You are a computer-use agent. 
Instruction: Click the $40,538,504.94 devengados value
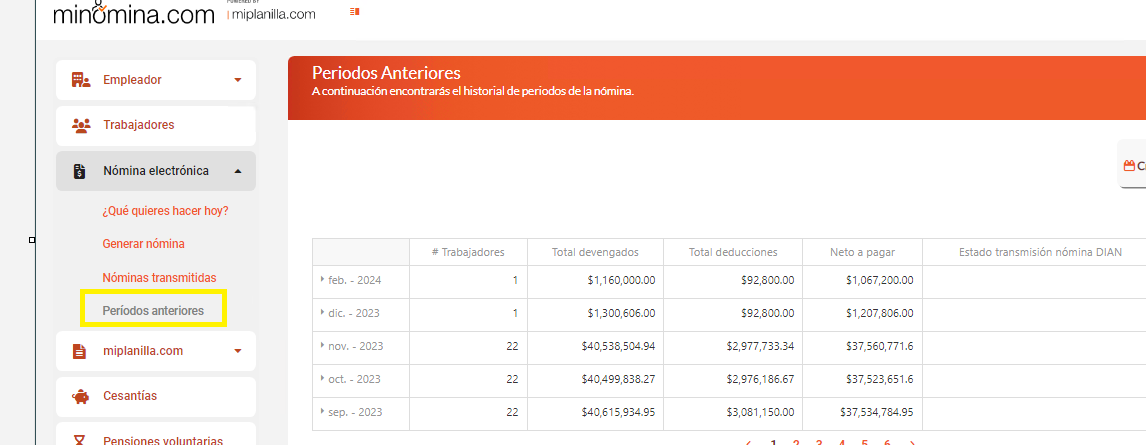618,346
